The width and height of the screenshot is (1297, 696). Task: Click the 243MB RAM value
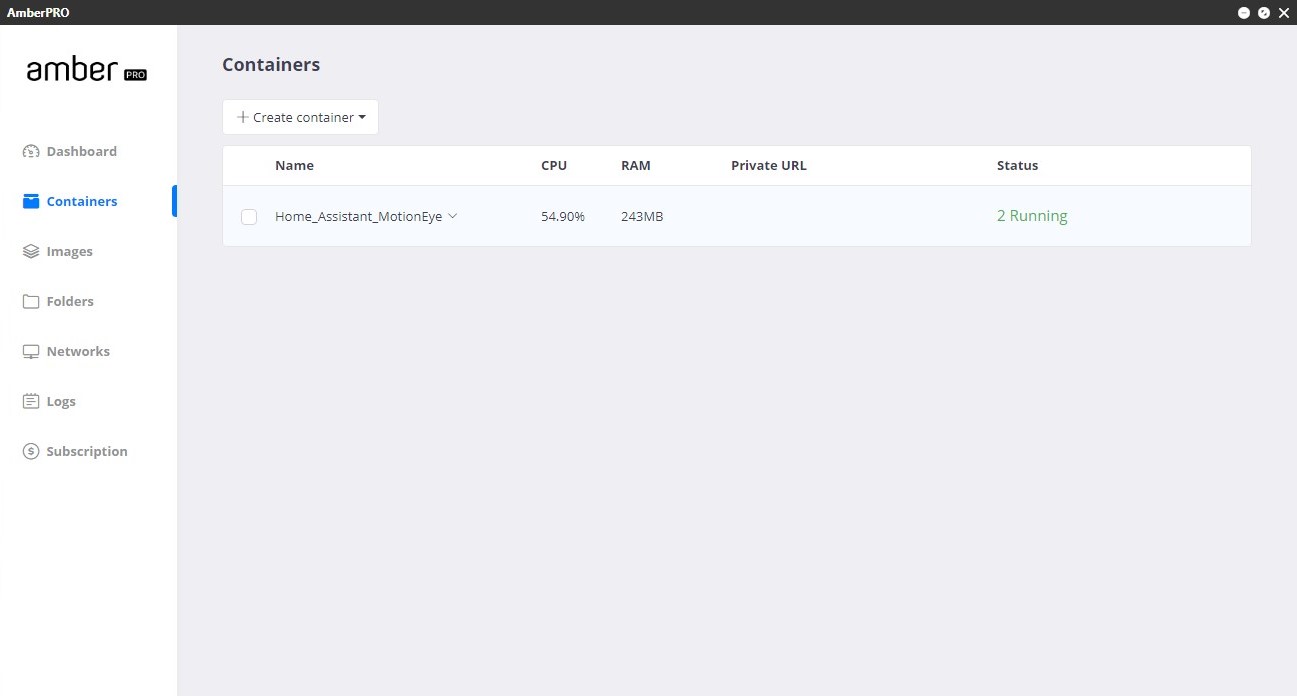click(642, 217)
